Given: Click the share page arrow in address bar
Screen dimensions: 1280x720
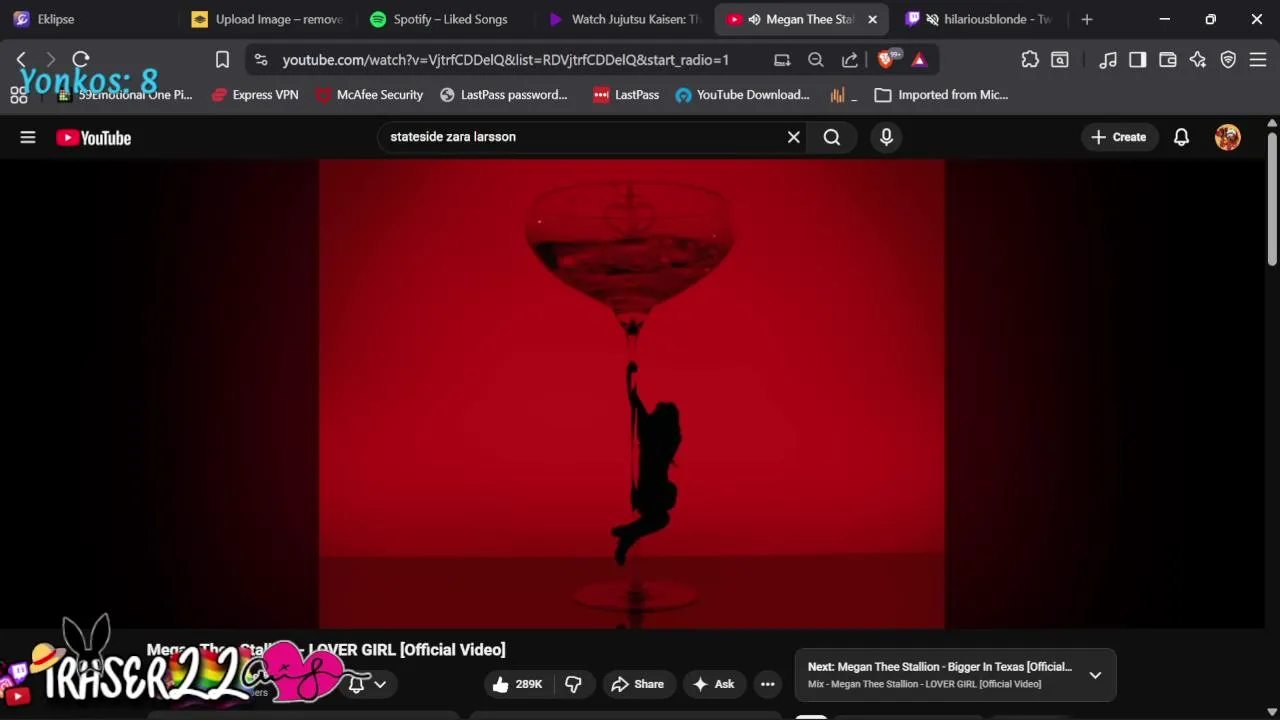Looking at the screenshot, I should coord(850,60).
